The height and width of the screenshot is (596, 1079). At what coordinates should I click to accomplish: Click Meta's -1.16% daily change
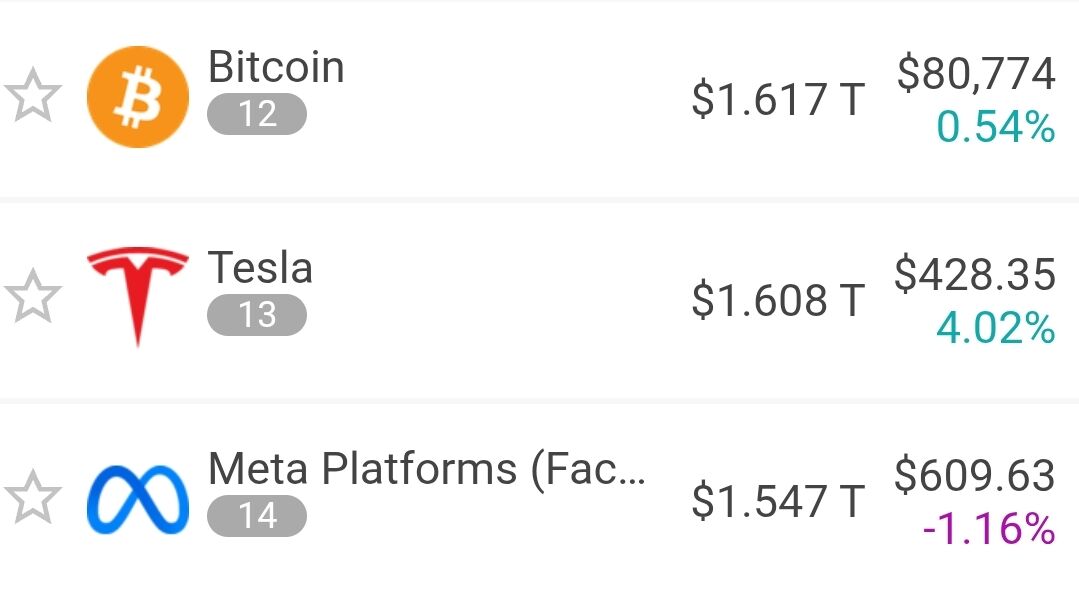pos(989,529)
